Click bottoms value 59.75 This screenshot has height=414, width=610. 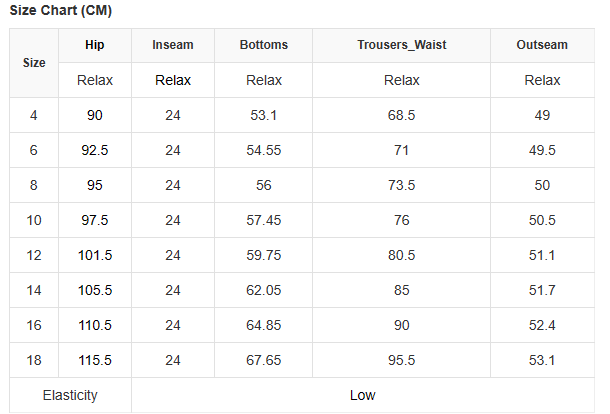coord(264,255)
